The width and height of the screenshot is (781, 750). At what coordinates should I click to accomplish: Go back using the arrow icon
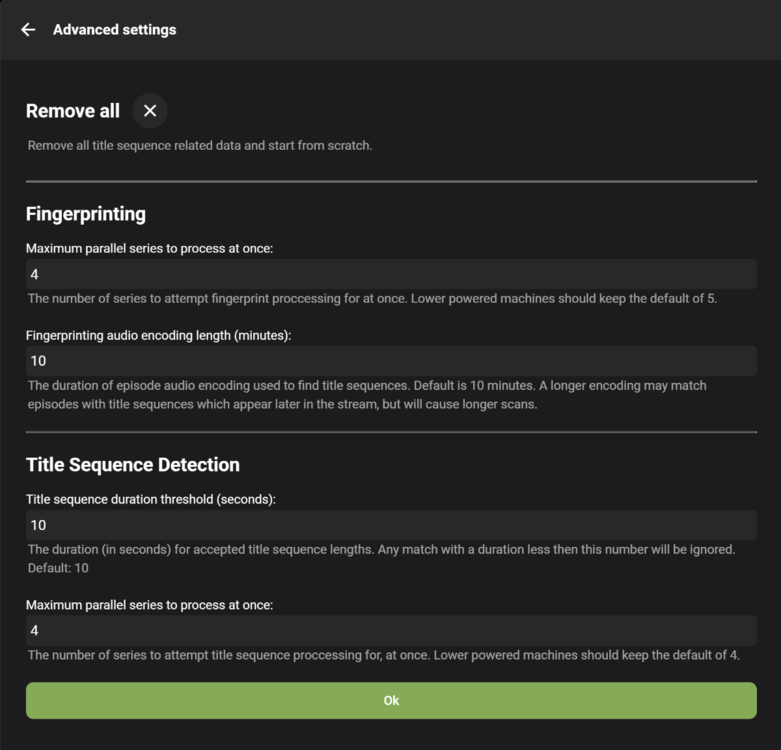pos(28,30)
